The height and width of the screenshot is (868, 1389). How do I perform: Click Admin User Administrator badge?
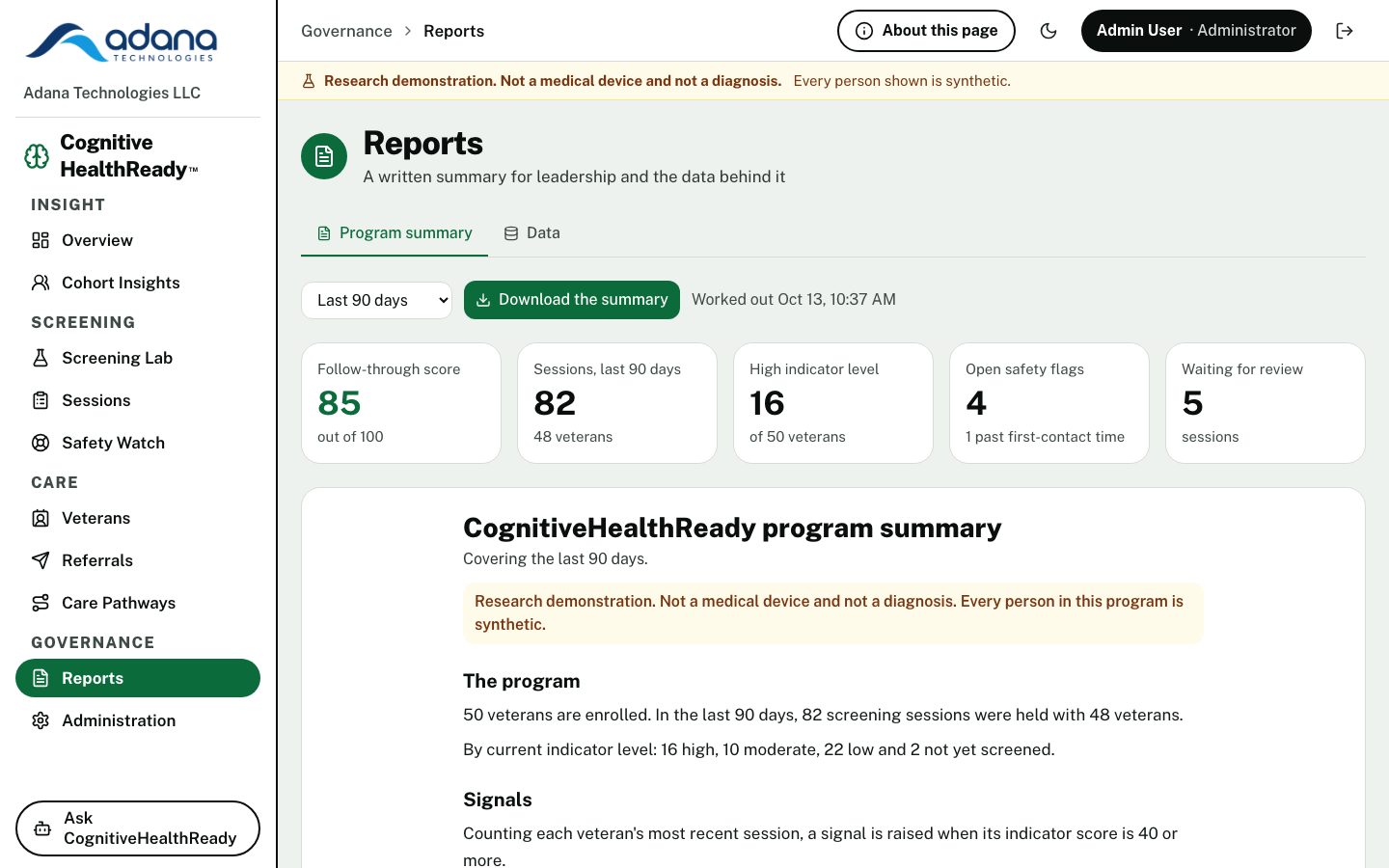point(1196,31)
